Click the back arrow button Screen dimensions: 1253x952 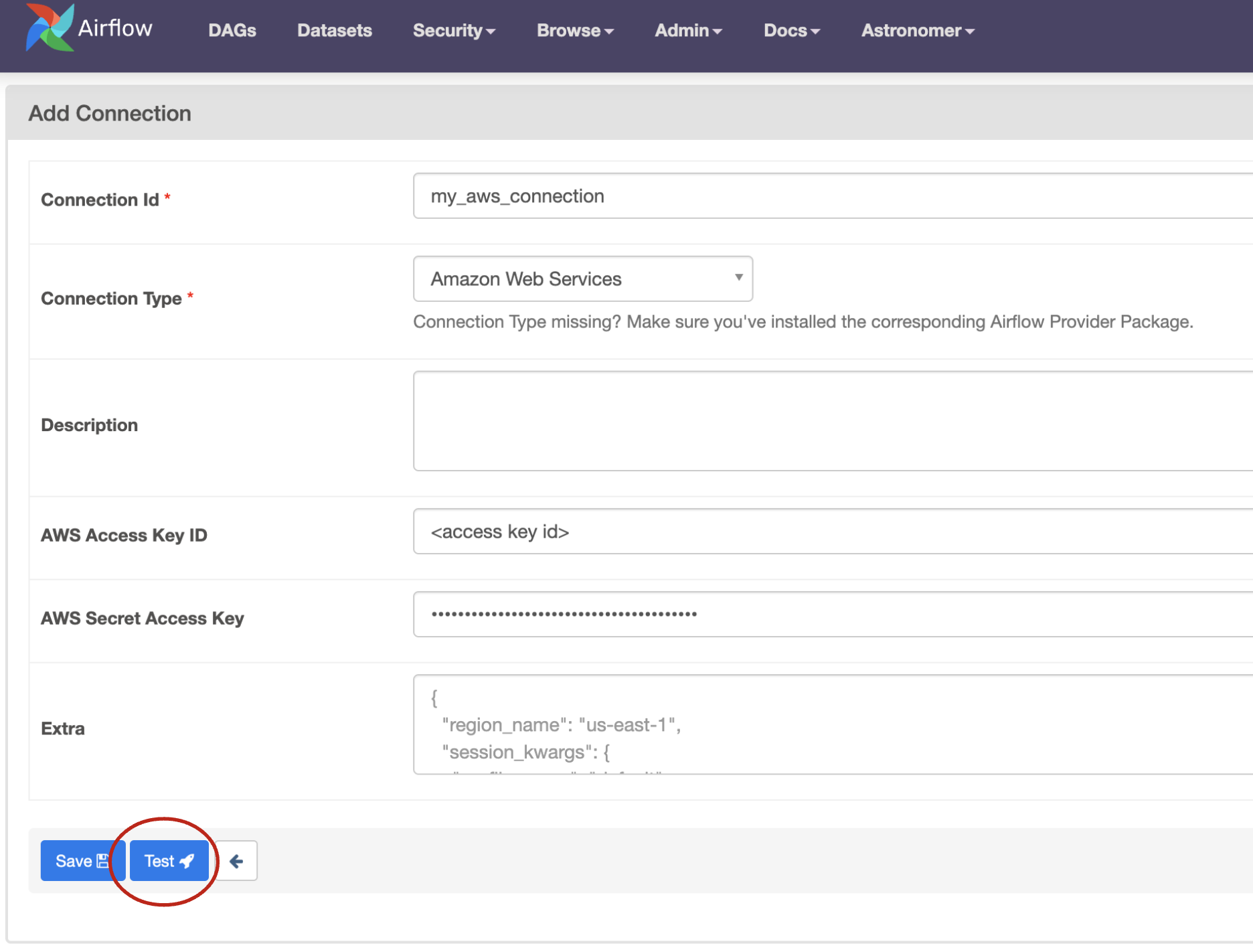click(x=236, y=861)
